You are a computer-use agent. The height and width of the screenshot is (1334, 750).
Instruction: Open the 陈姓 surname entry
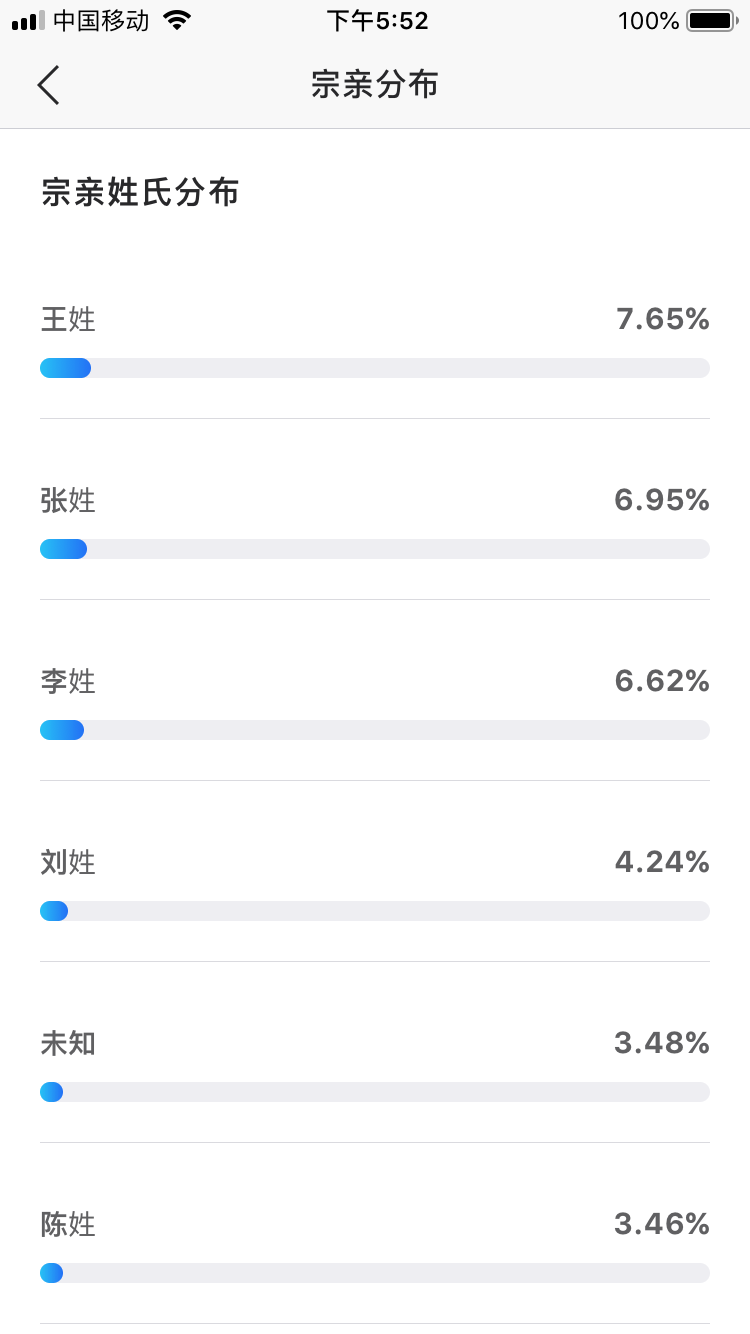click(68, 1224)
